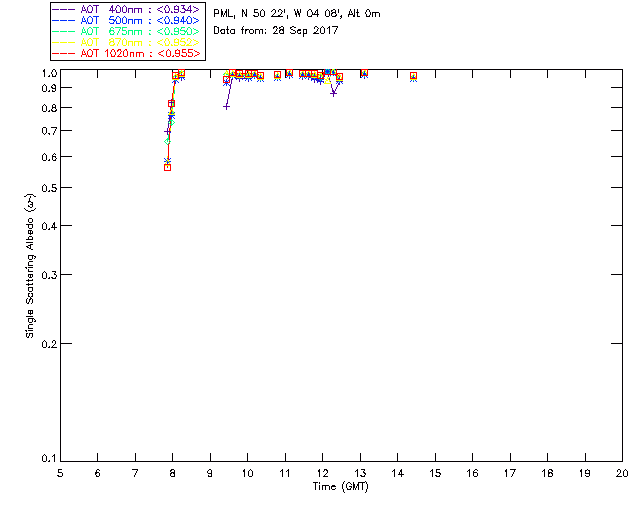The image size is (640, 512).
Task: Click x-axis tick label 17
Action: [510, 473]
